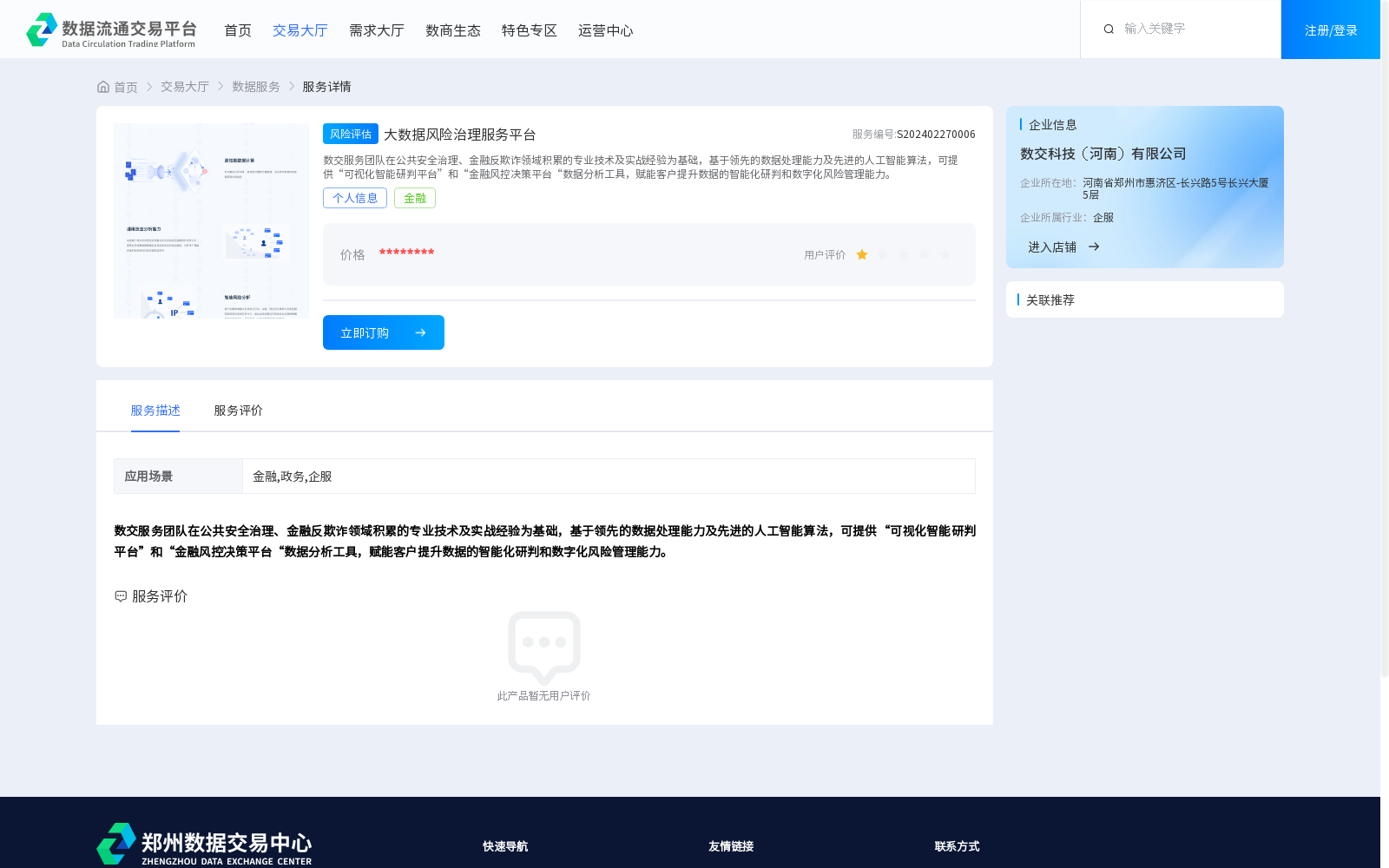This screenshot has width=1389, height=868.
Task: Click the 服务详情 breadcrumb text
Action: pos(326,87)
